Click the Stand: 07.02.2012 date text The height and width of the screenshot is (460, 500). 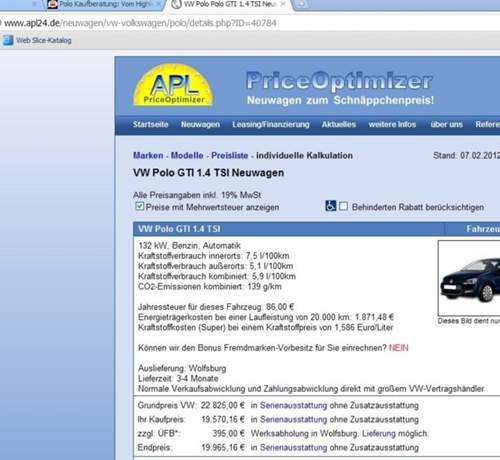point(466,156)
